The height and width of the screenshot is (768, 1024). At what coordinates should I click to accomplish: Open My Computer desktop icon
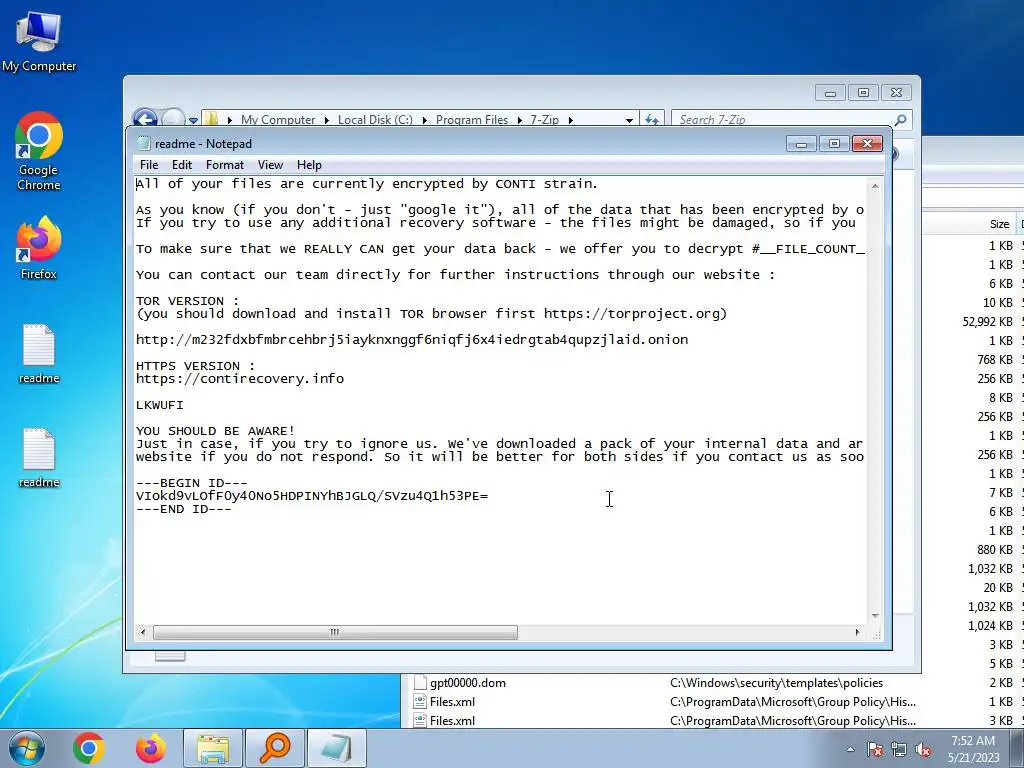(x=39, y=42)
